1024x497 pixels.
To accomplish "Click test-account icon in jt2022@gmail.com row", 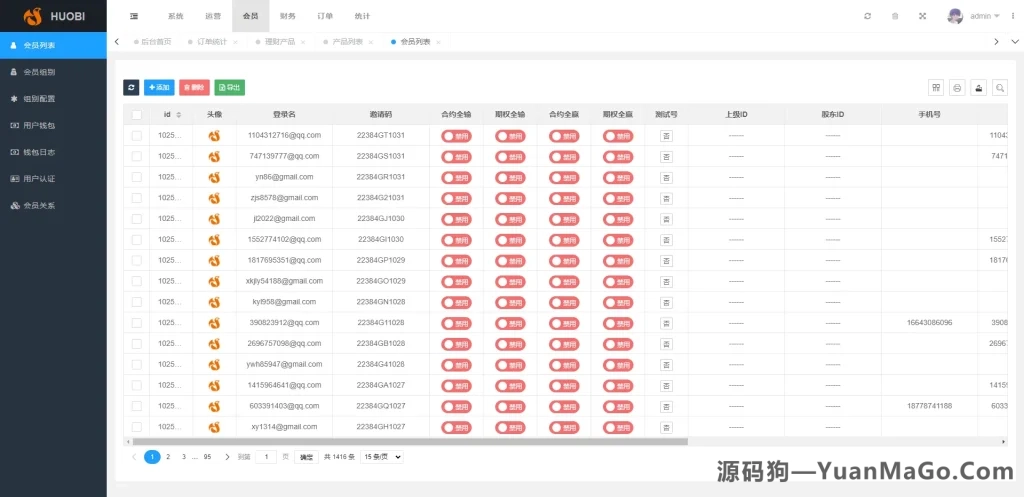I will click(x=666, y=219).
